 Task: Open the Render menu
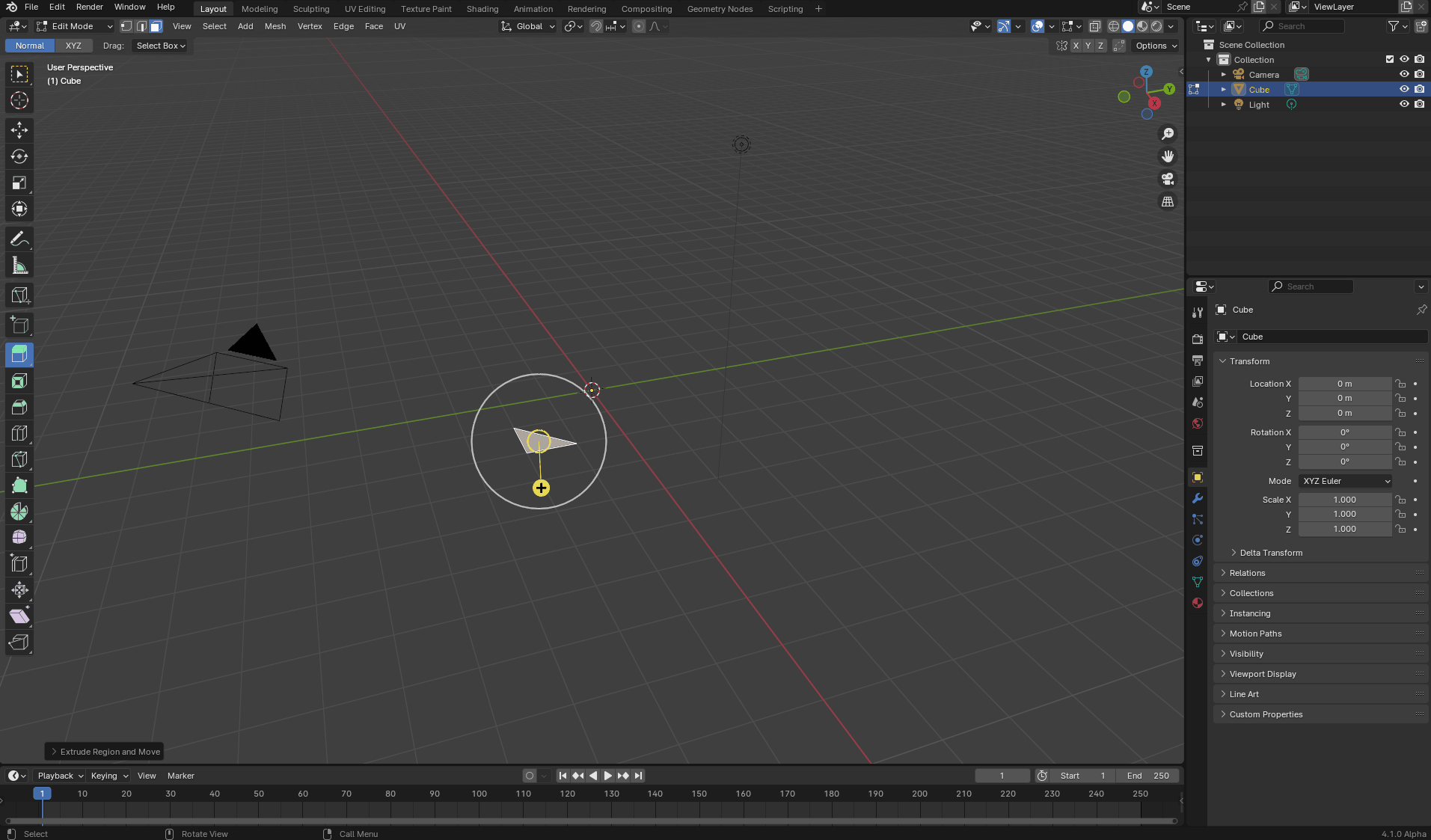pos(90,7)
